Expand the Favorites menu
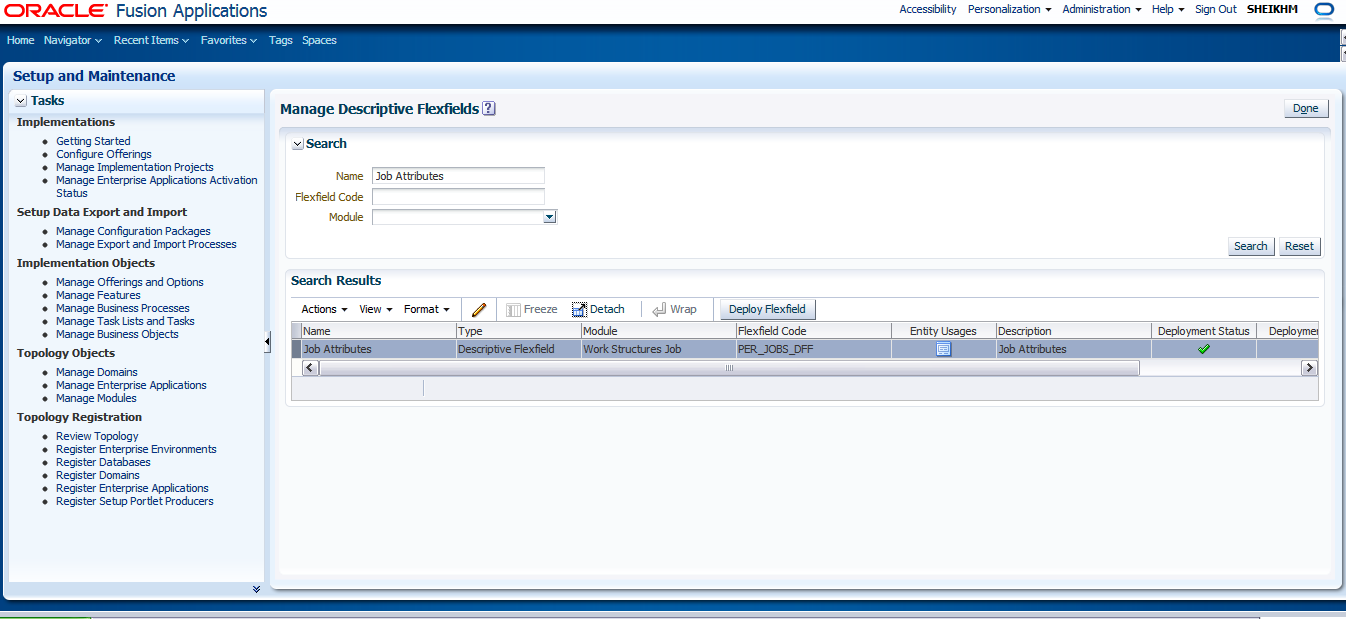 click(x=229, y=40)
